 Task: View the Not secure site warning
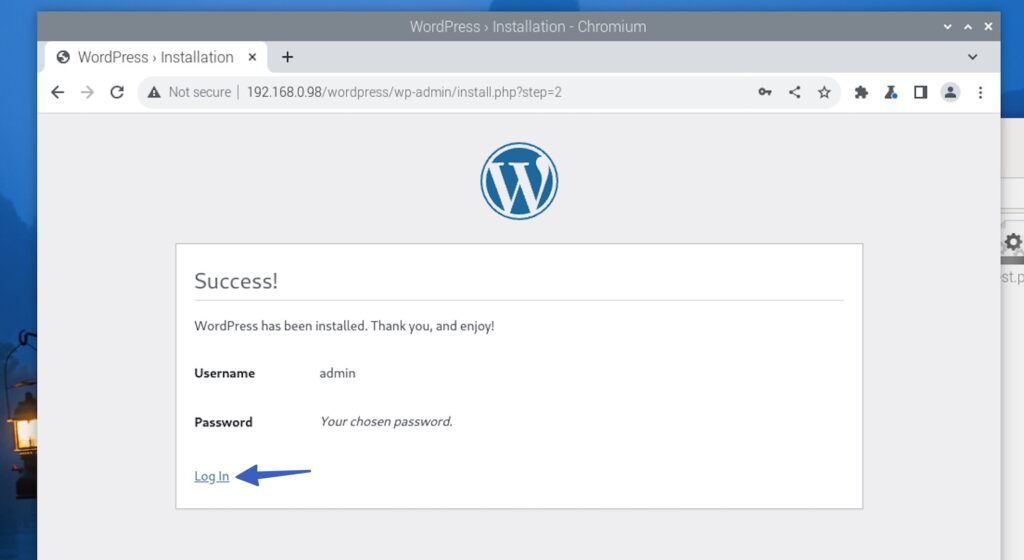coord(189,92)
